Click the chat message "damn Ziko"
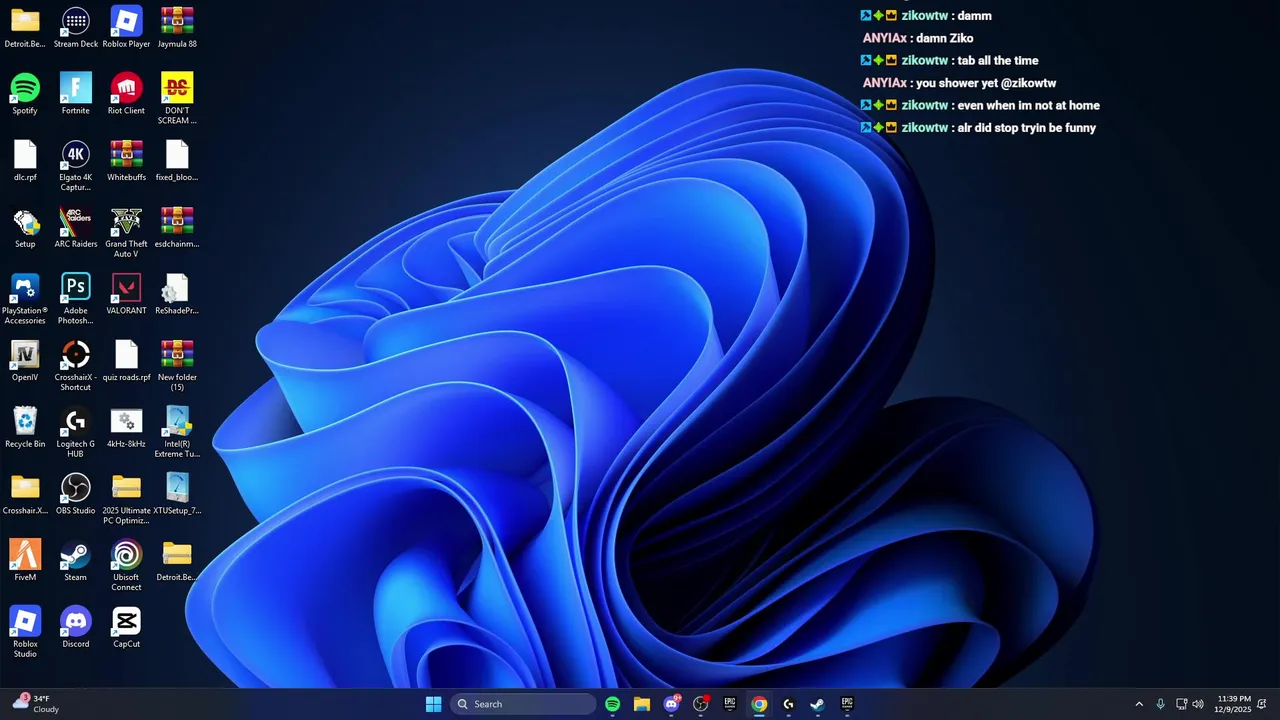 [x=945, y=38]
